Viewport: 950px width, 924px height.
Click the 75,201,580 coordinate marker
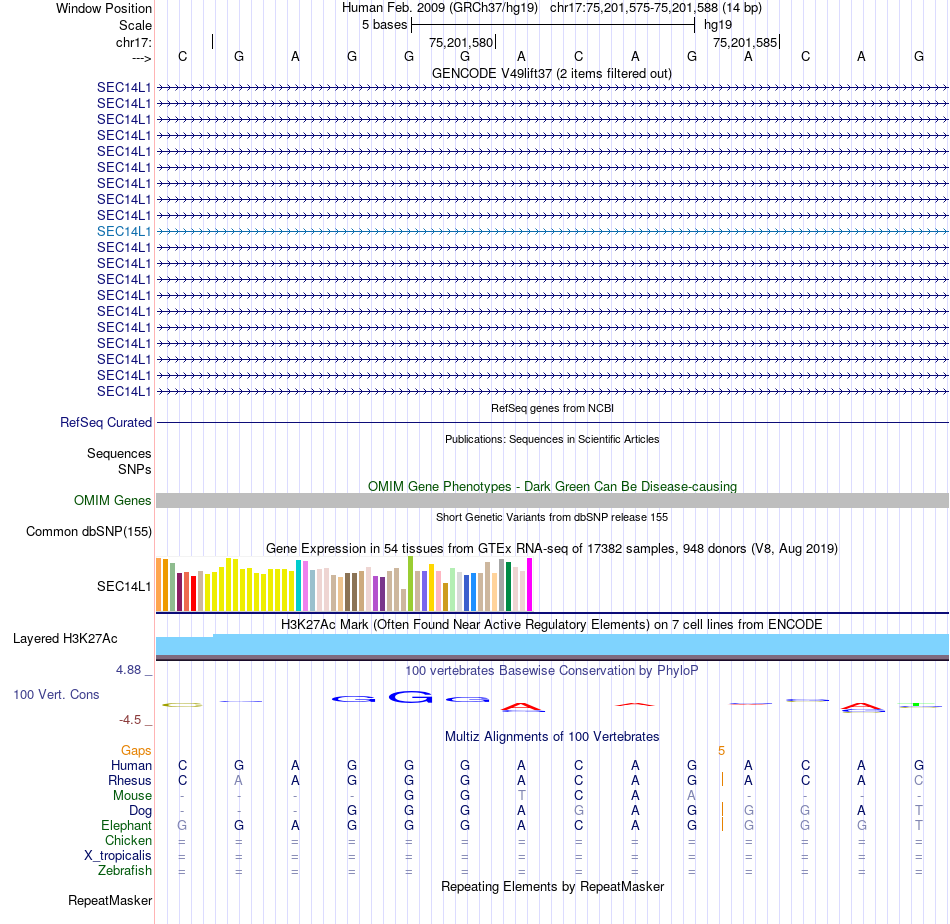[x=461, y=42]
